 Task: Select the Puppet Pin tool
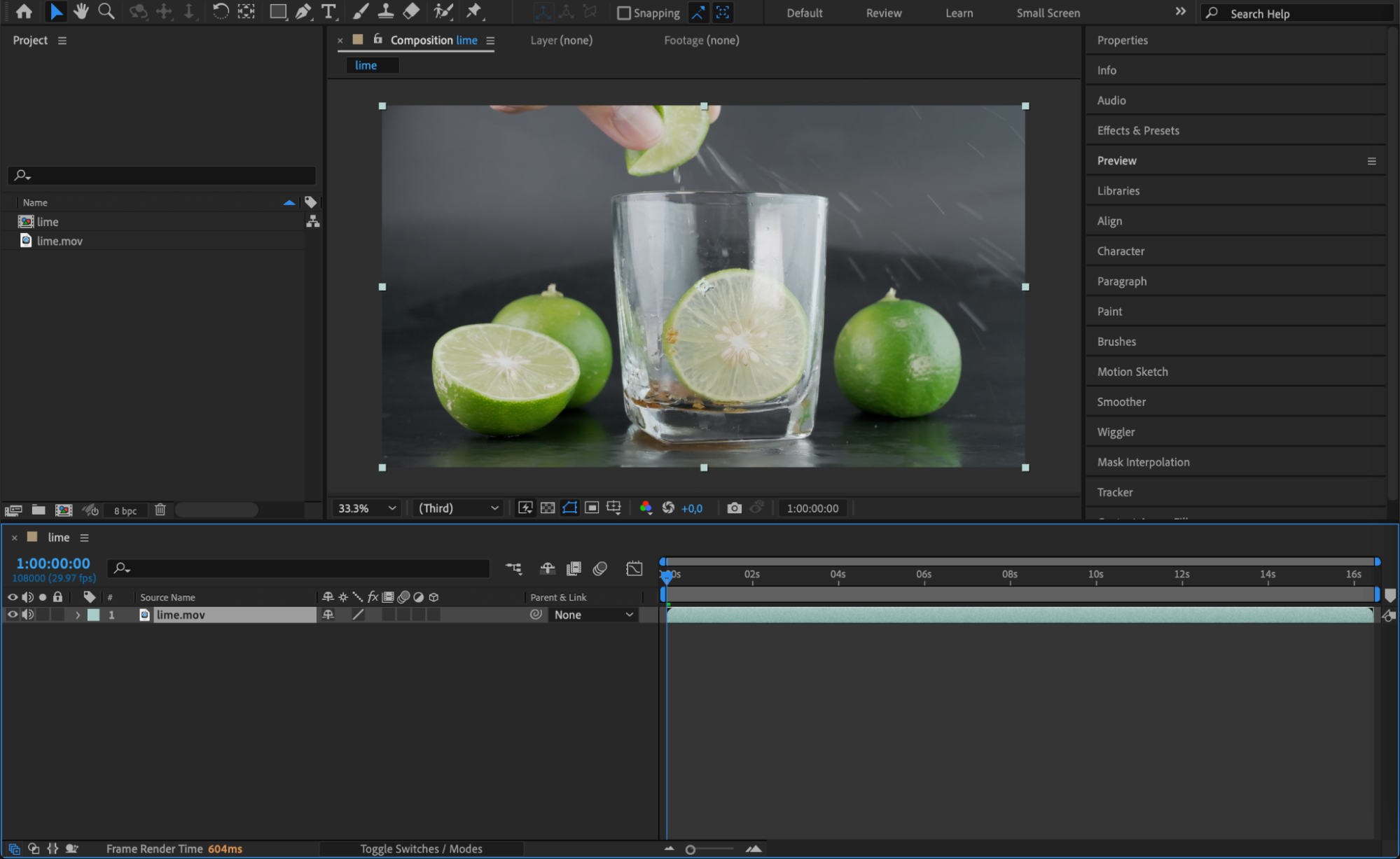(474, 12)
